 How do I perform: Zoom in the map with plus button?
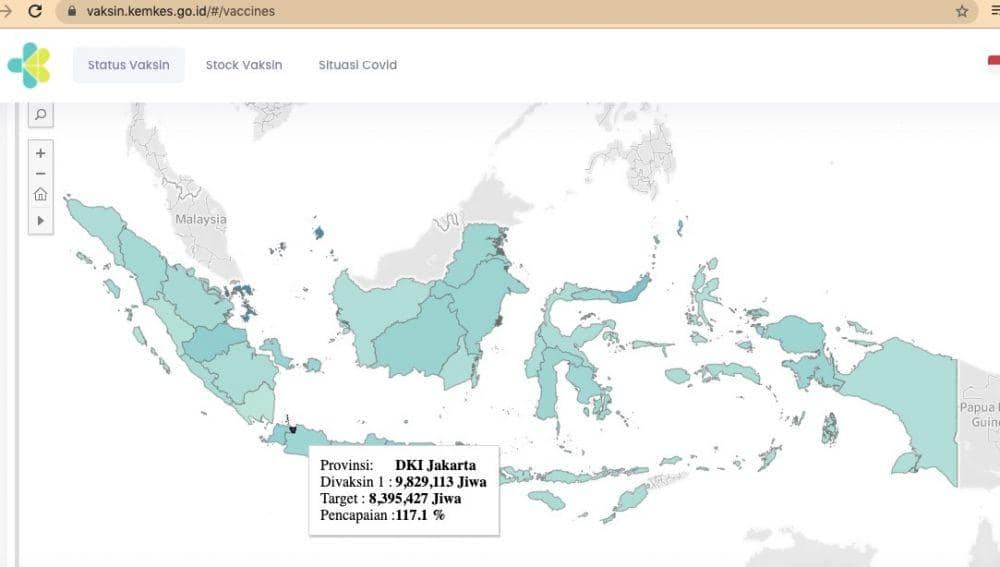(40, 154)
